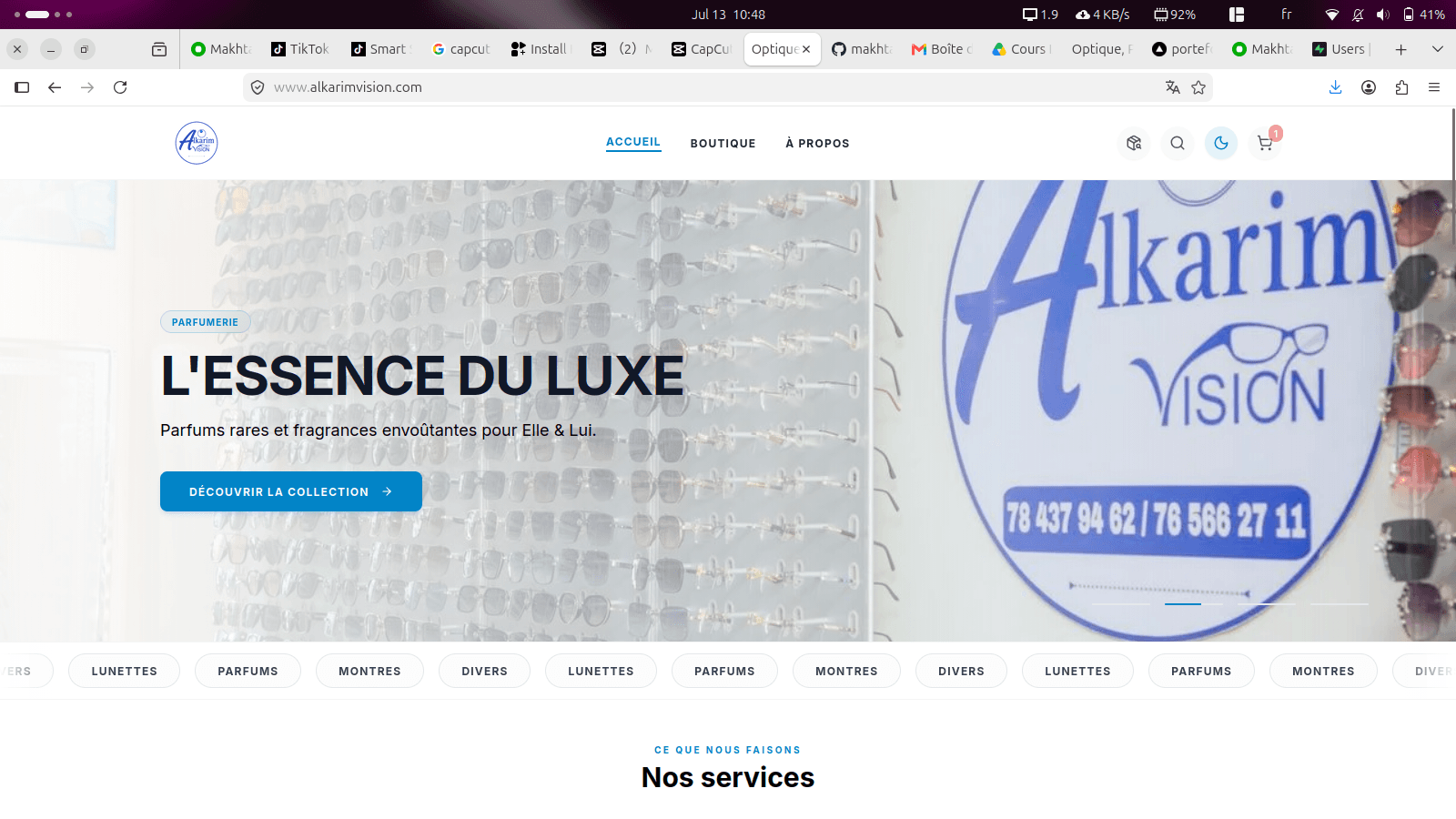Click the Alkarim Vision logo
Image resolution: width=1456 pixels, height=819 pixels.
click(x=197, y=143)
